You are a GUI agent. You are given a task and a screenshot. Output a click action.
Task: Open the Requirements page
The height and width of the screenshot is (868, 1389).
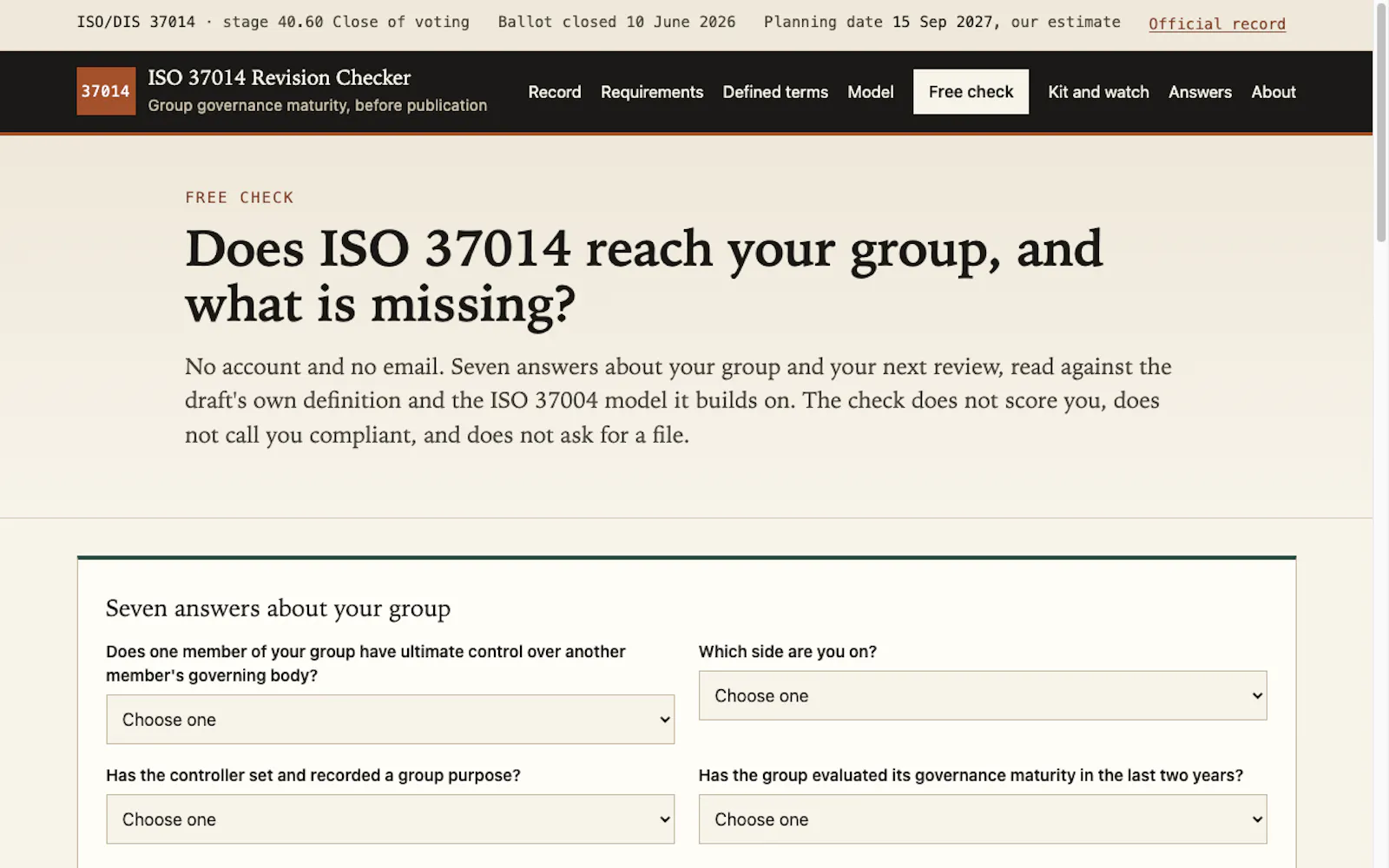[x=652, y=92]
